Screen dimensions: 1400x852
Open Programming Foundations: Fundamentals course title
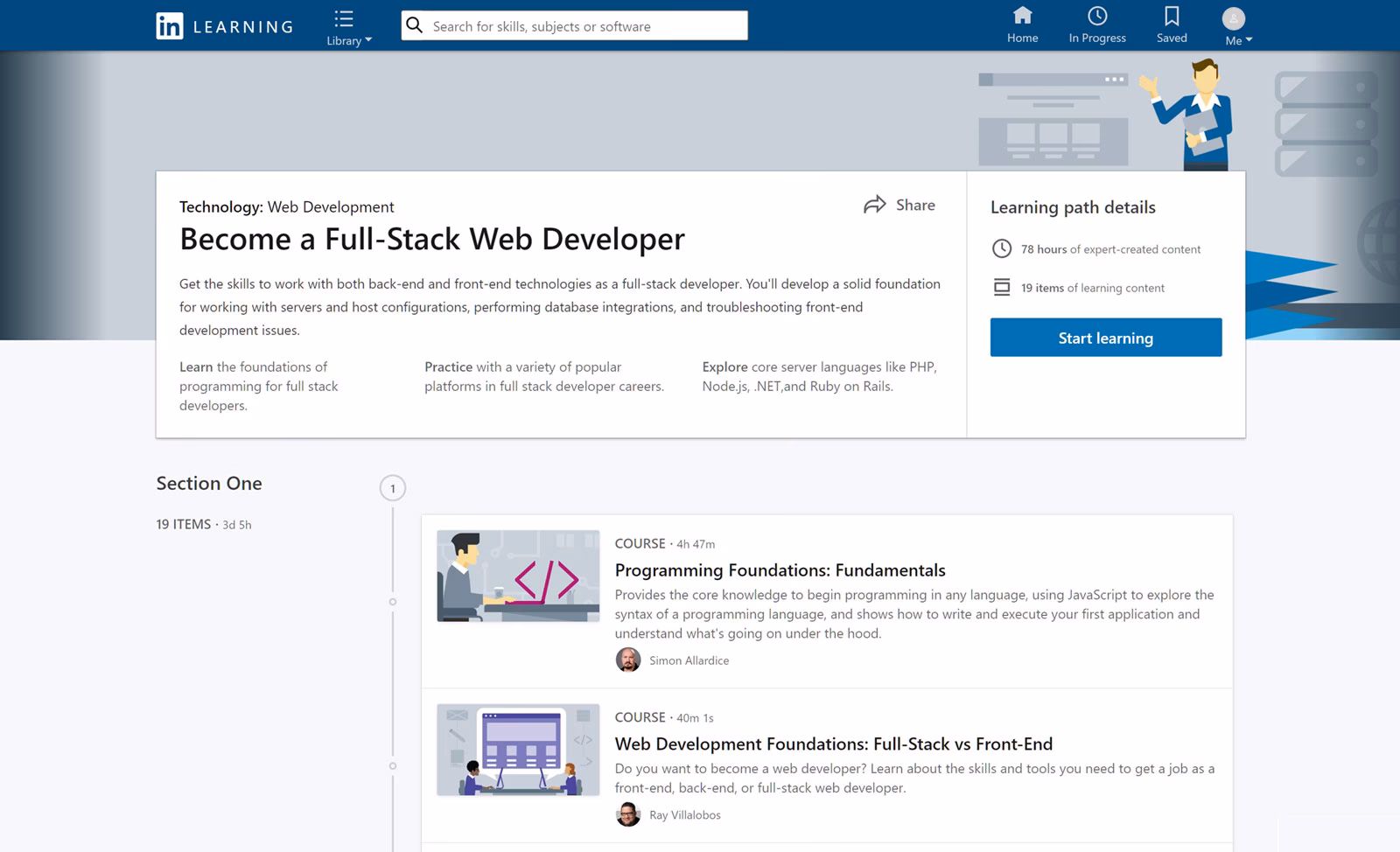point(780,570)
